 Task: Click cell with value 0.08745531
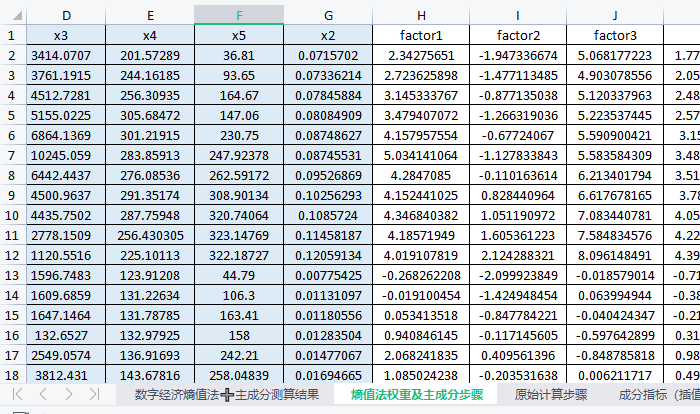click(x=328, y=155)
